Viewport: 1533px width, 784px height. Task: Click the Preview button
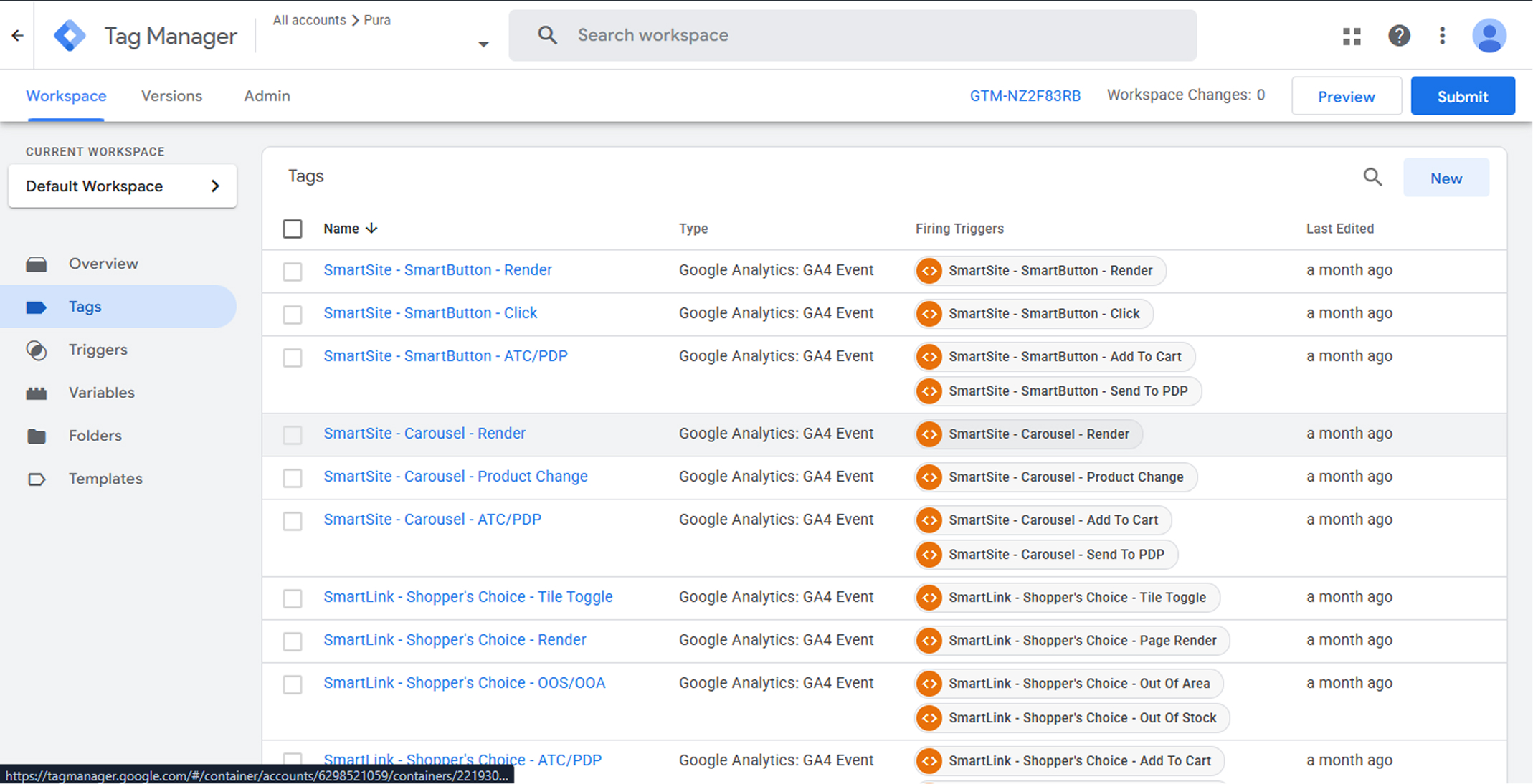click(x=1347, y=96)
